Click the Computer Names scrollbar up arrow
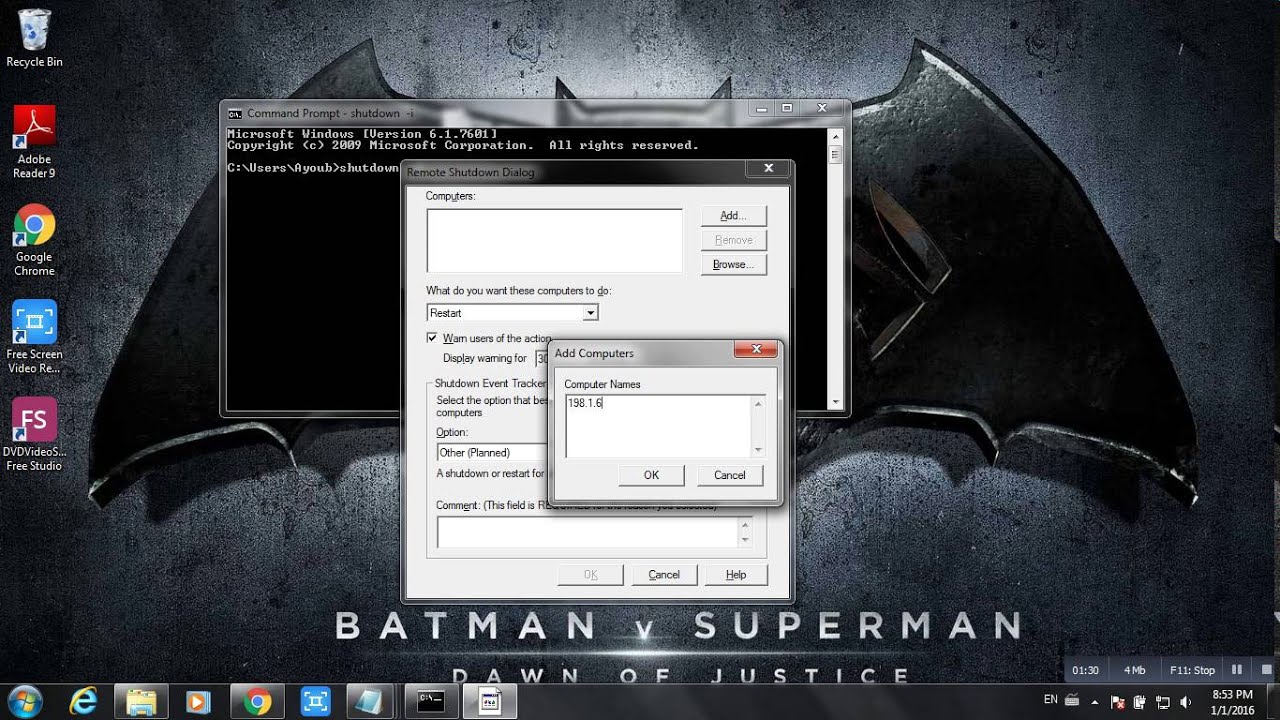 (758, 403)
